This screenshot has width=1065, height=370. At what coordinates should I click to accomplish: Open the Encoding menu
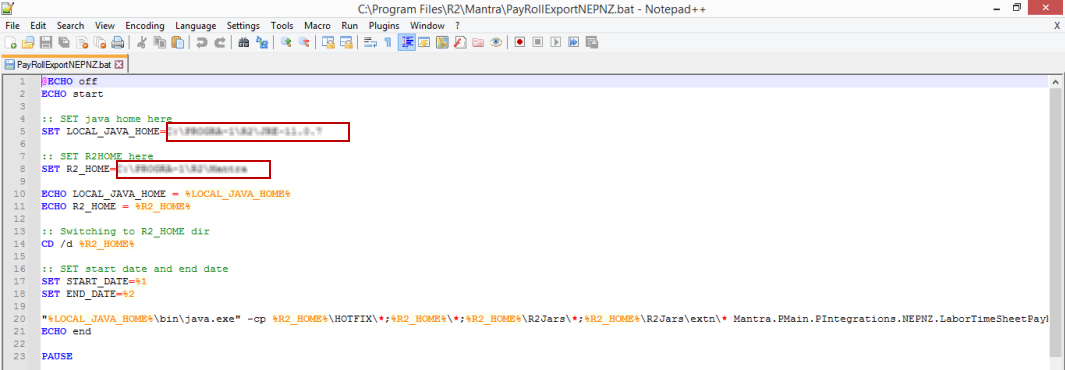(145, 26)
